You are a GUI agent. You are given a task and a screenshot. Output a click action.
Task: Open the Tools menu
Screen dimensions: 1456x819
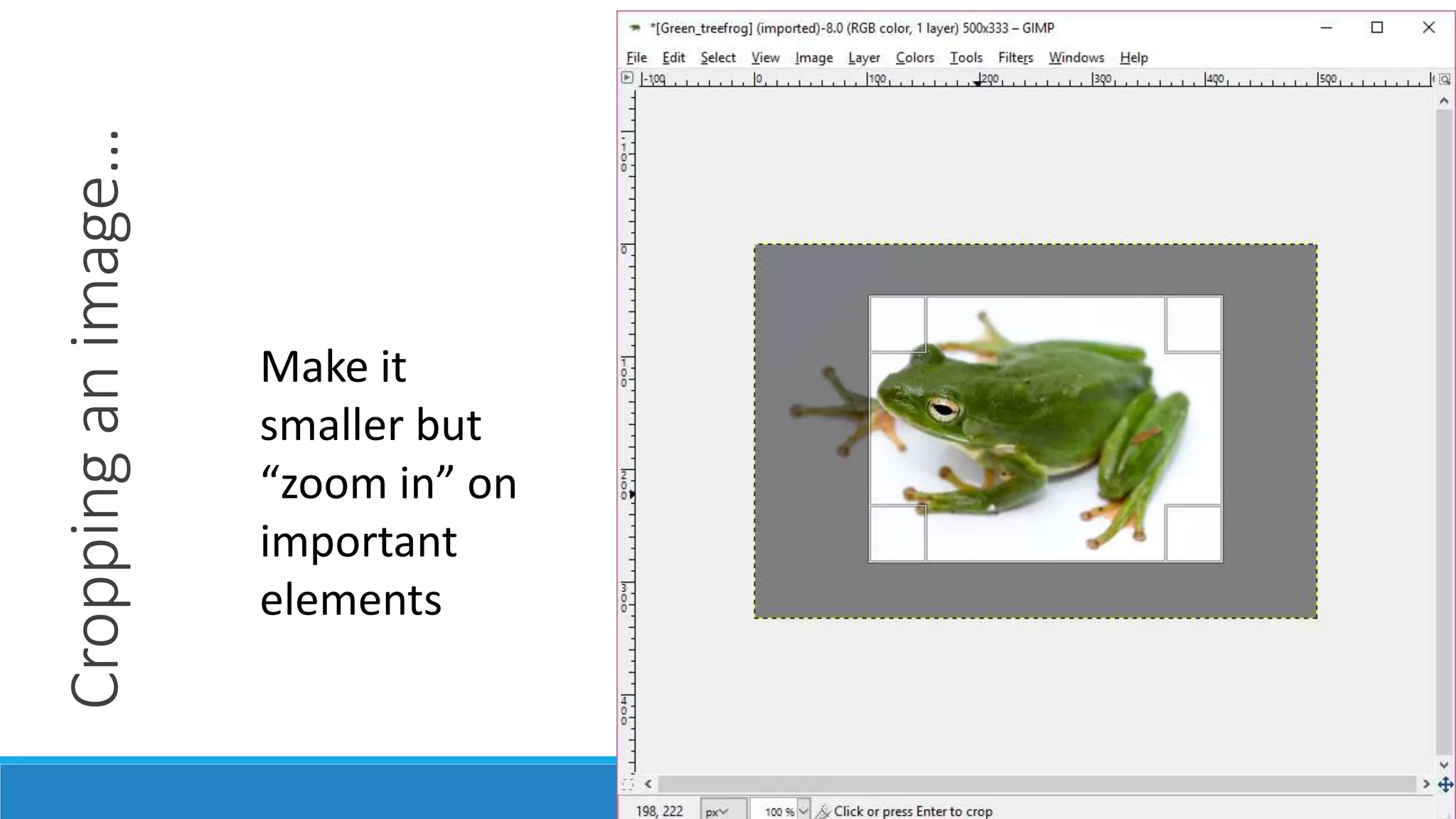click(x=966, y=58)
